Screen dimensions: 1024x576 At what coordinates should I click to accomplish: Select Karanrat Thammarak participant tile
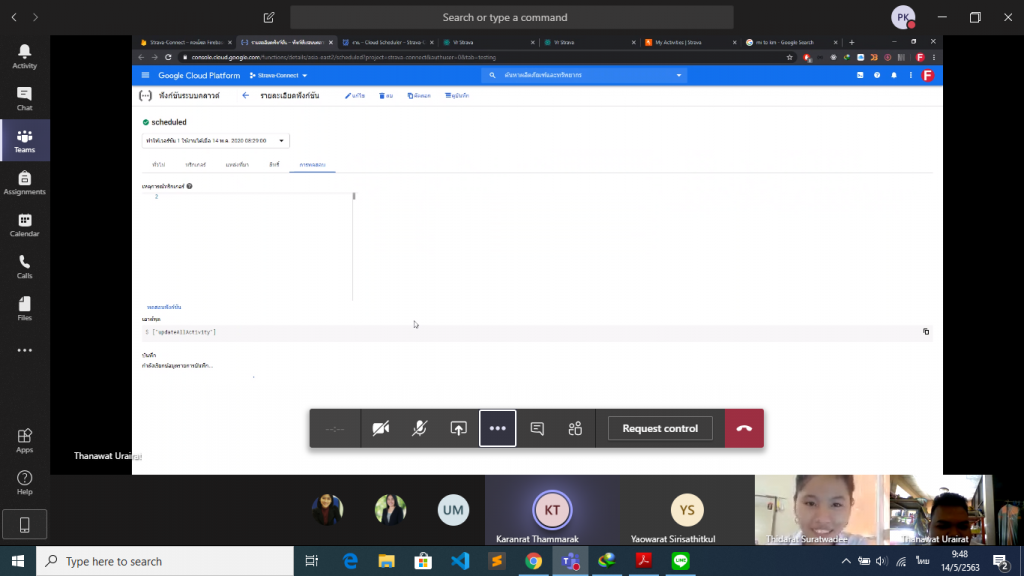point(552,510)
